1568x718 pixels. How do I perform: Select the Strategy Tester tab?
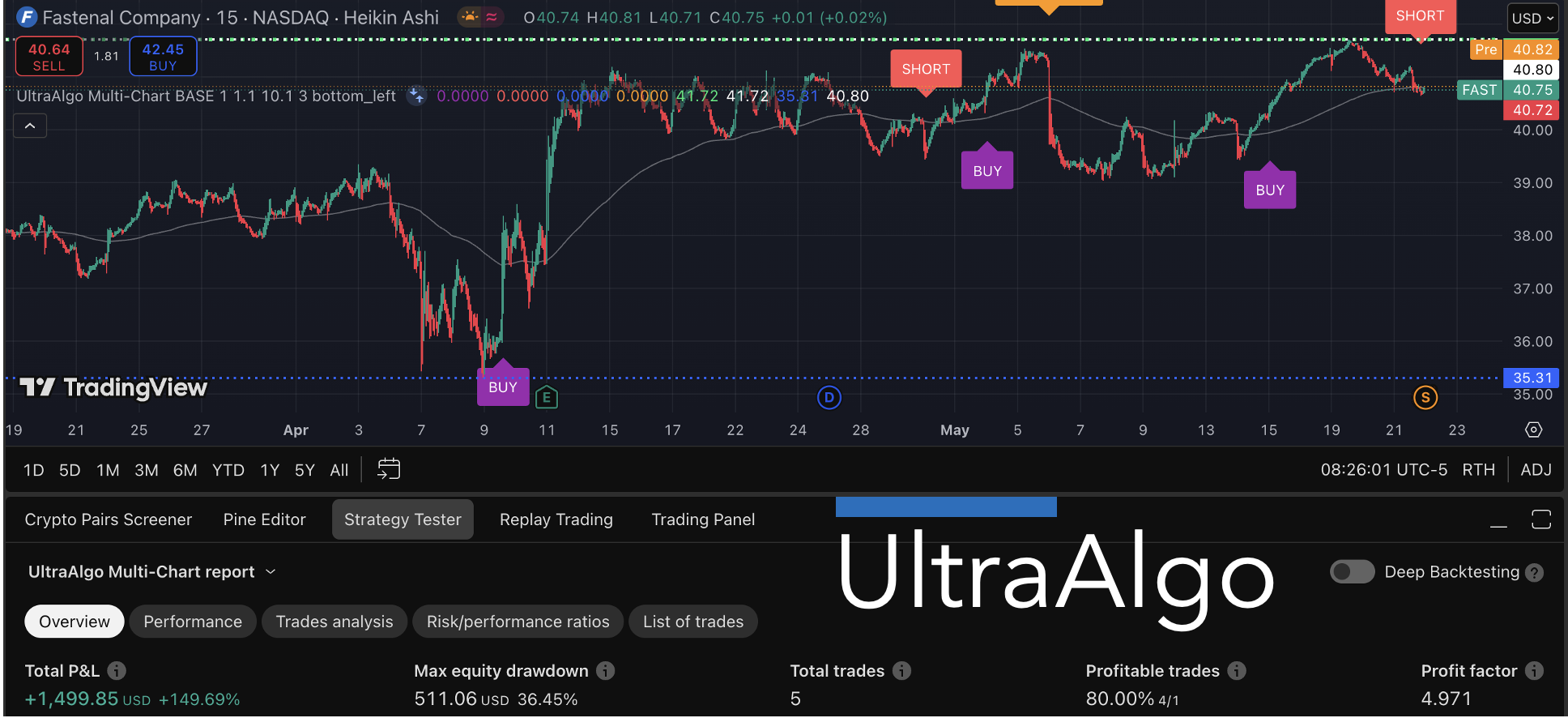click(x=403, y=519)
